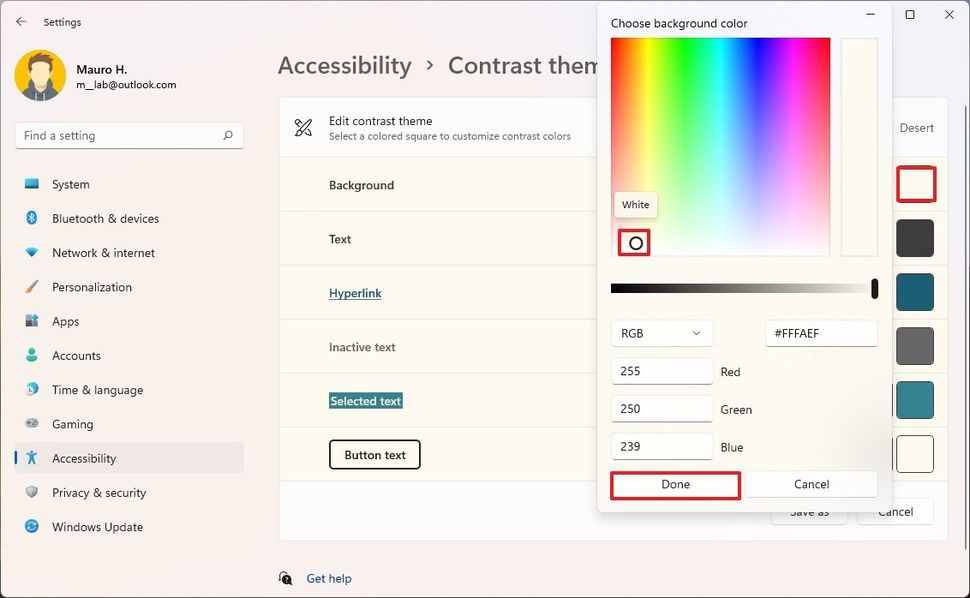This screenshot has height=598, width=970.
Task: Open the RGB color format dropdown
Action: (662, 333)
